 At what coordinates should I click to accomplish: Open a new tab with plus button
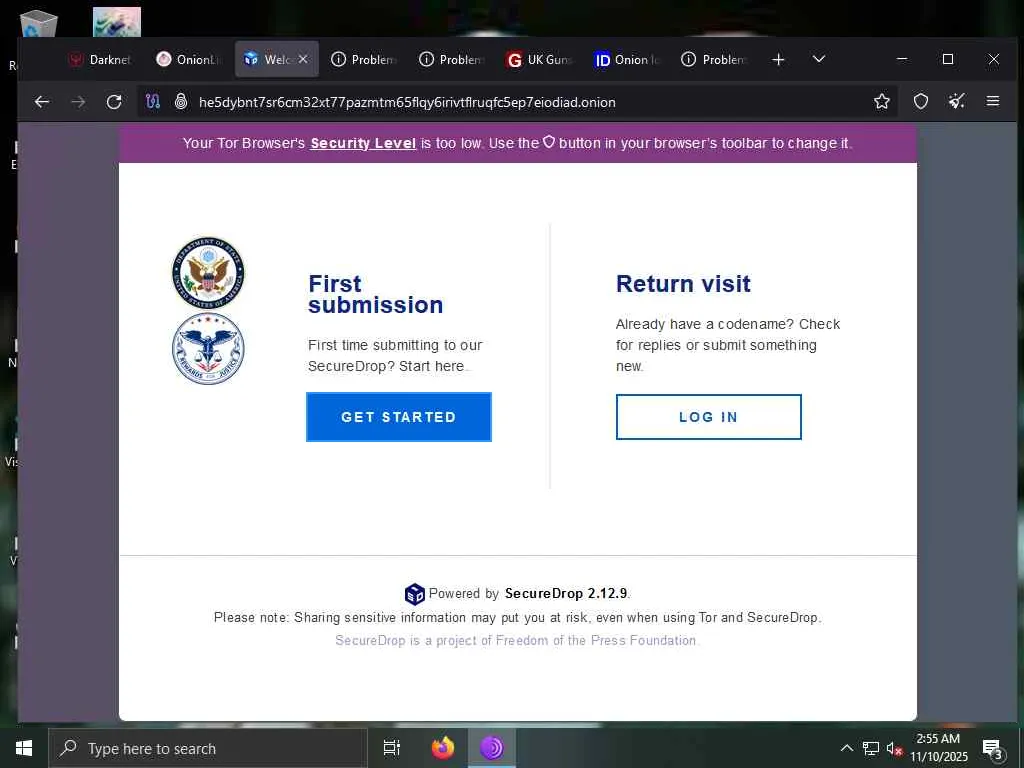pos(778,59)
